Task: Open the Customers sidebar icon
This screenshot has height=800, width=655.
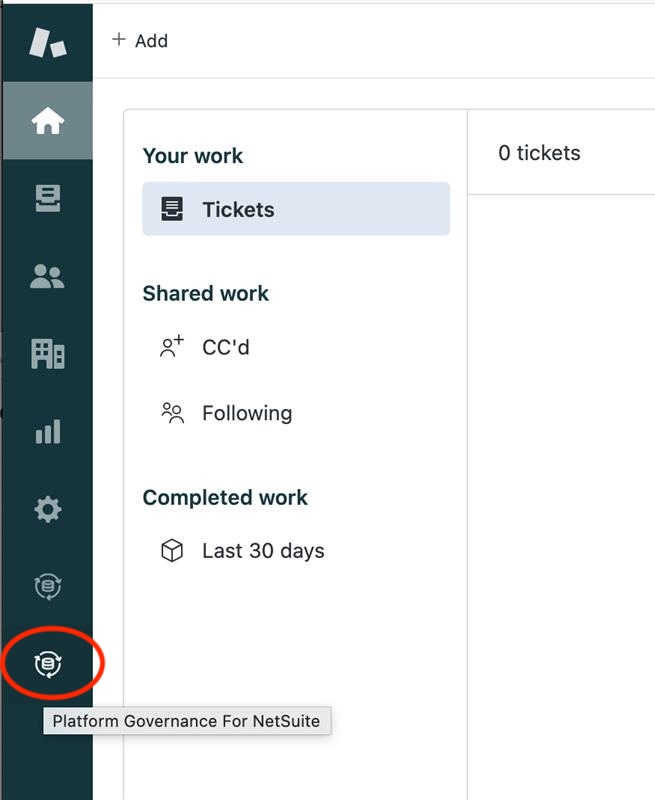Action: coord(47,276)
